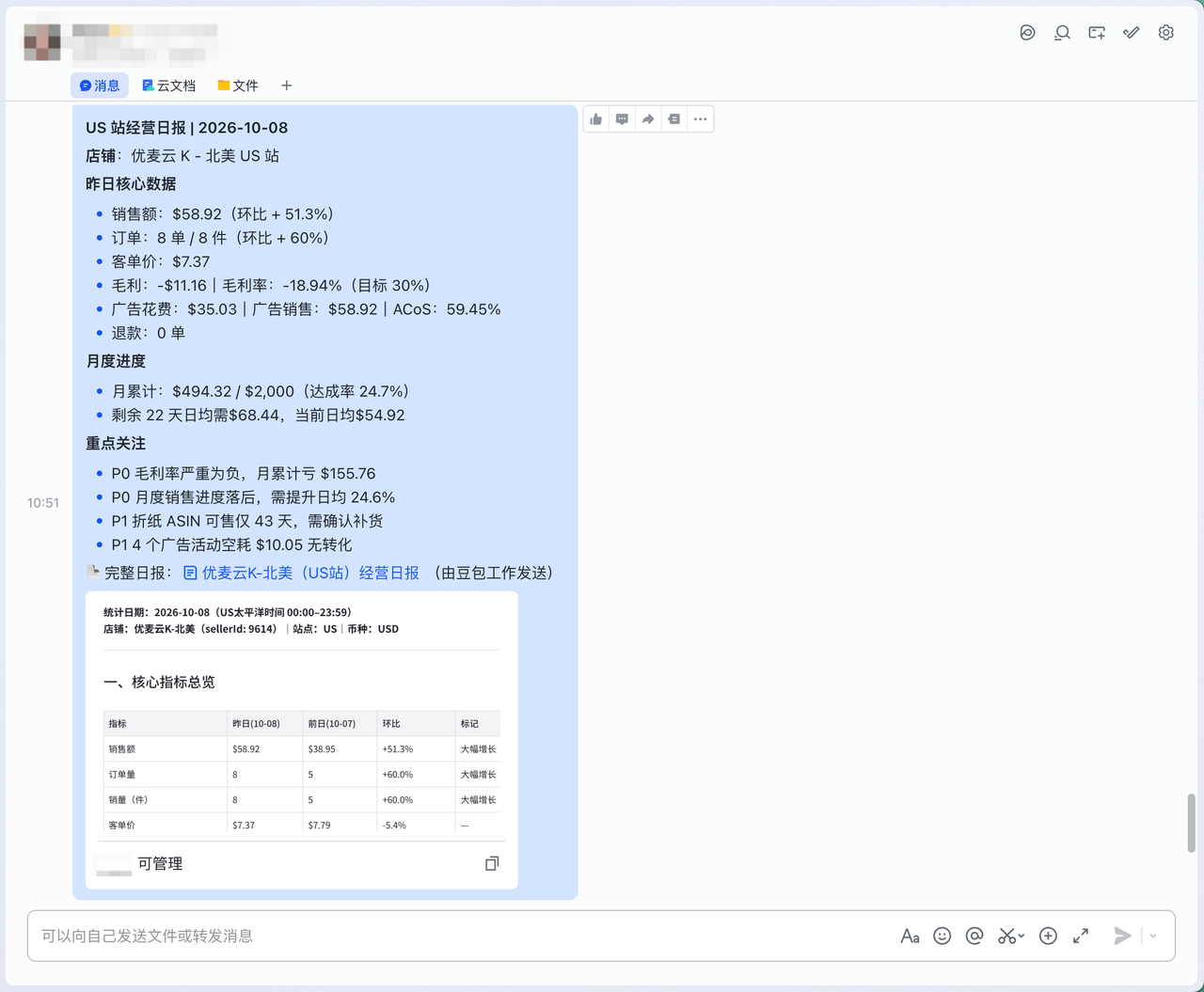Reply to the message with the speech-bubble icon
This screenshot has height=992, width=1204.
click(622, 119)
